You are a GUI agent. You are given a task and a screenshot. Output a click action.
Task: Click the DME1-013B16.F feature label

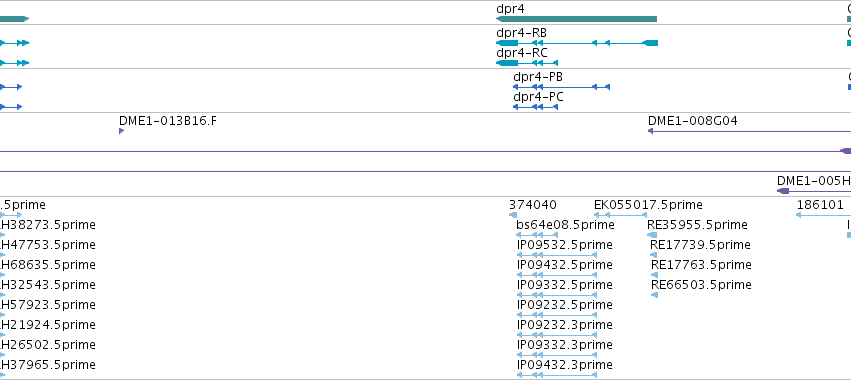click(168, 121)
